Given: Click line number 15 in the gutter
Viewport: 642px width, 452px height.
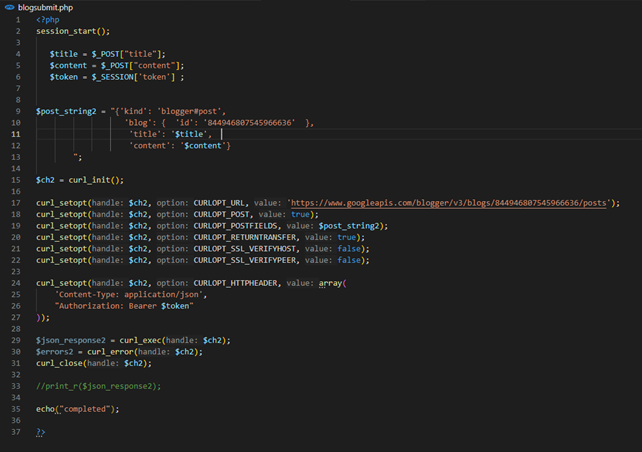Looking at the screenshot, I should click(x=18, y=180).
